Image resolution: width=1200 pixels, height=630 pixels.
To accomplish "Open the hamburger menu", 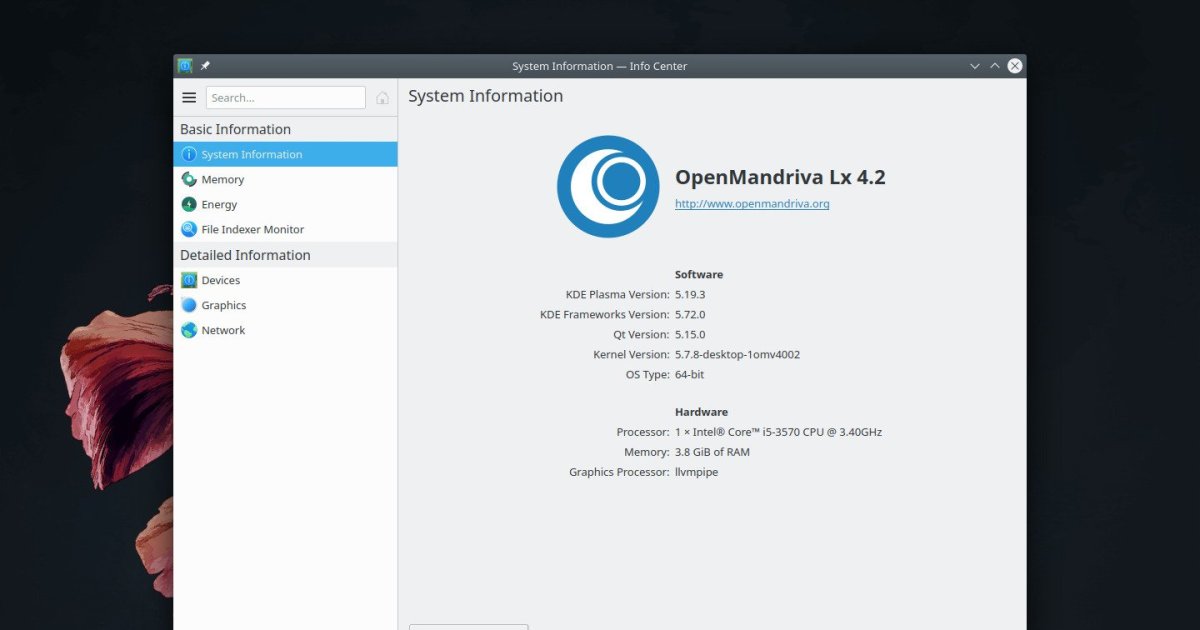I will coord(189,98).
